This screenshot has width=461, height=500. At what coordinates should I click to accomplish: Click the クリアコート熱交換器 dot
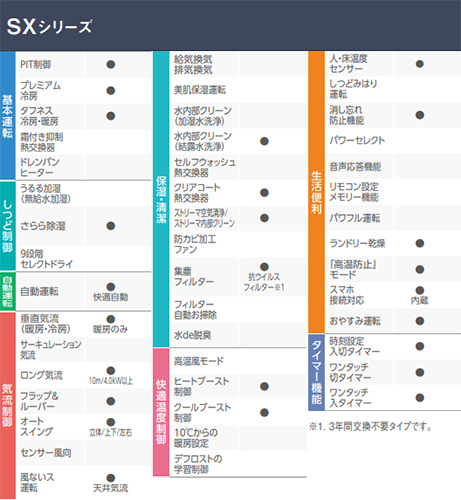[x=264, y=192]
